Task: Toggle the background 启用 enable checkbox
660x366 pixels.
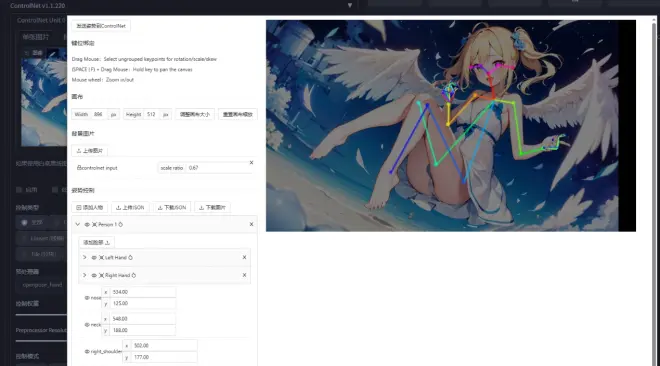Action: 19,190
